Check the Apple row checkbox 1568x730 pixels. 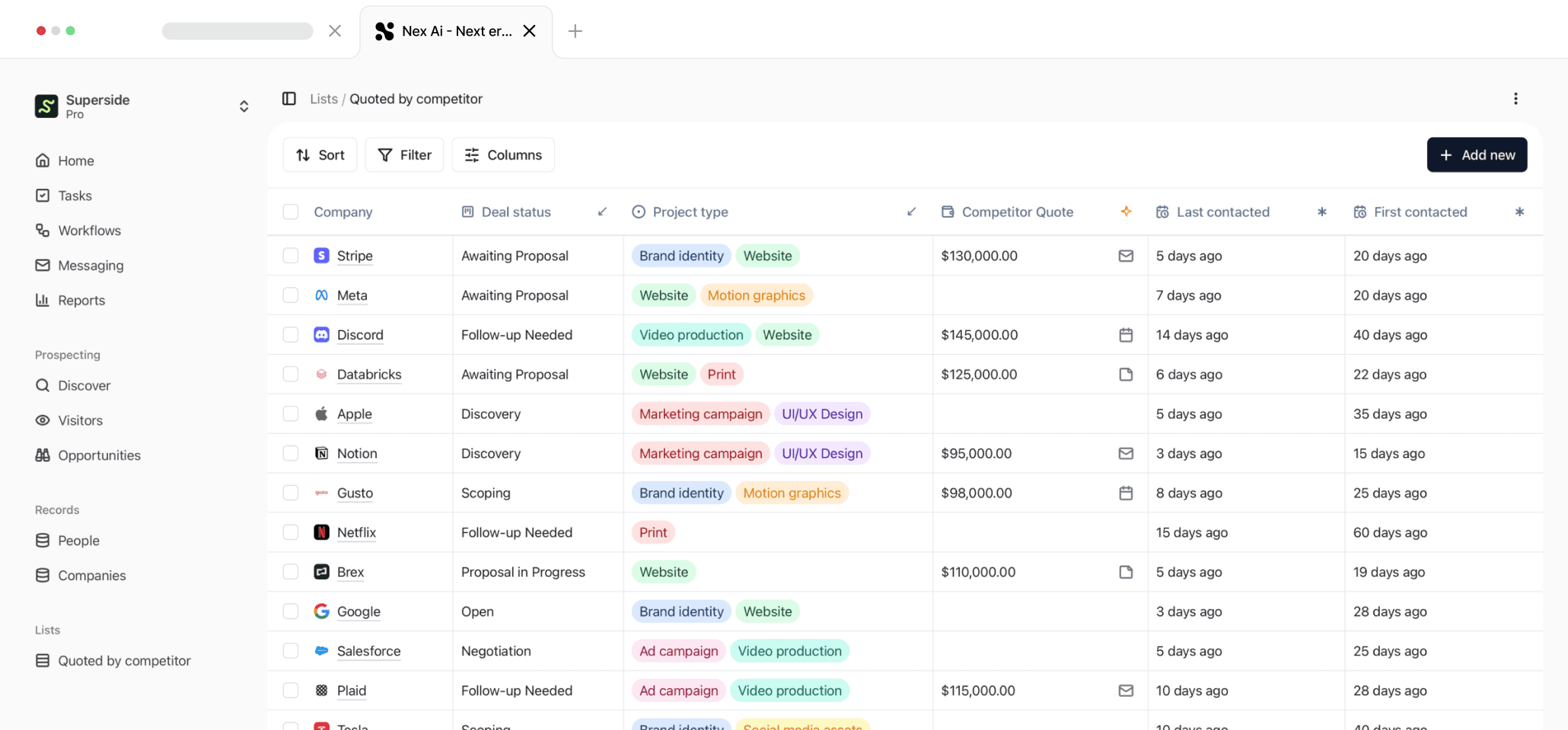click(x=290, y=413)
